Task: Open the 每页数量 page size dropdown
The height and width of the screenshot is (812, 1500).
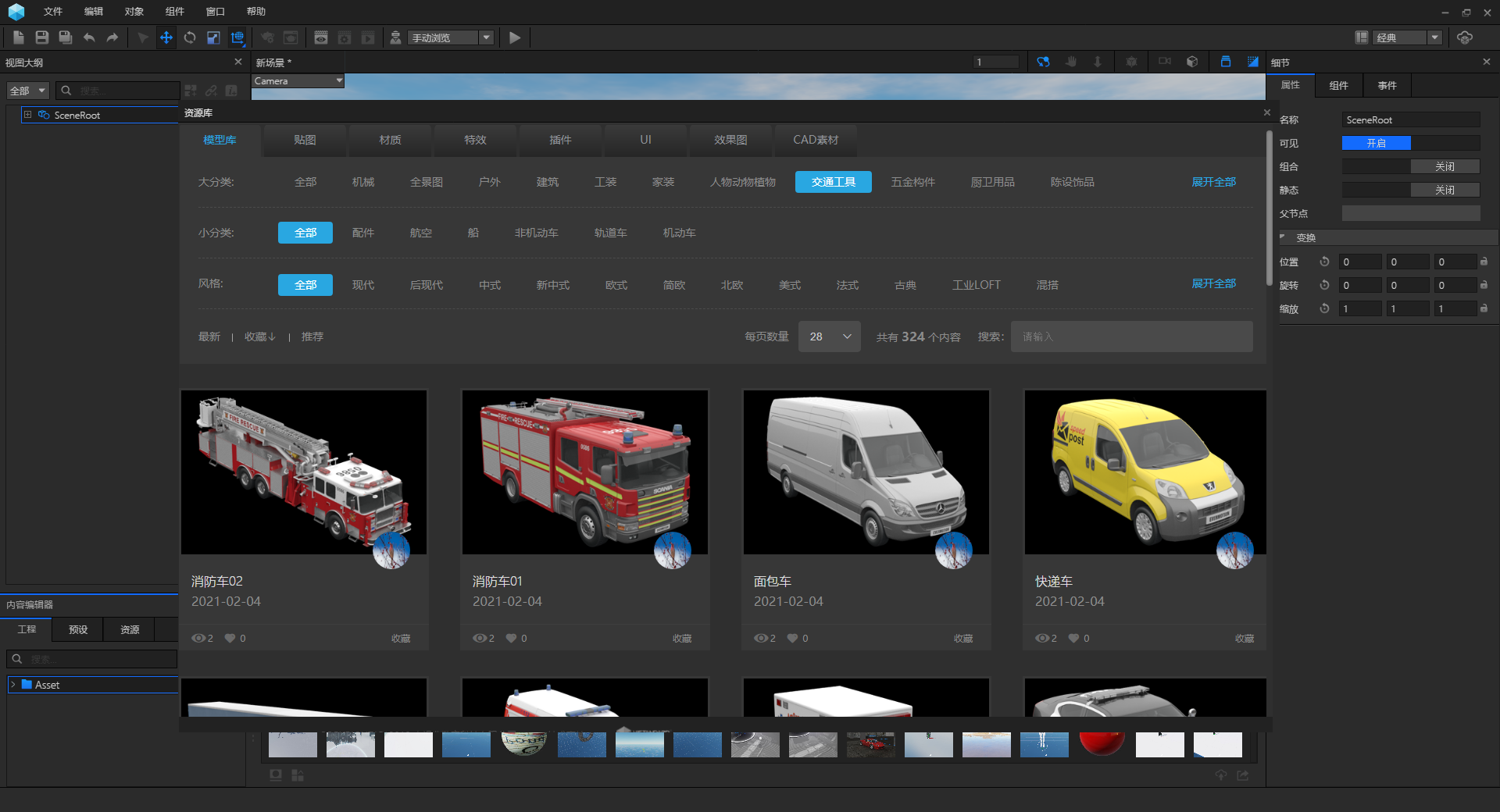Action: click(x=829, y=337)
